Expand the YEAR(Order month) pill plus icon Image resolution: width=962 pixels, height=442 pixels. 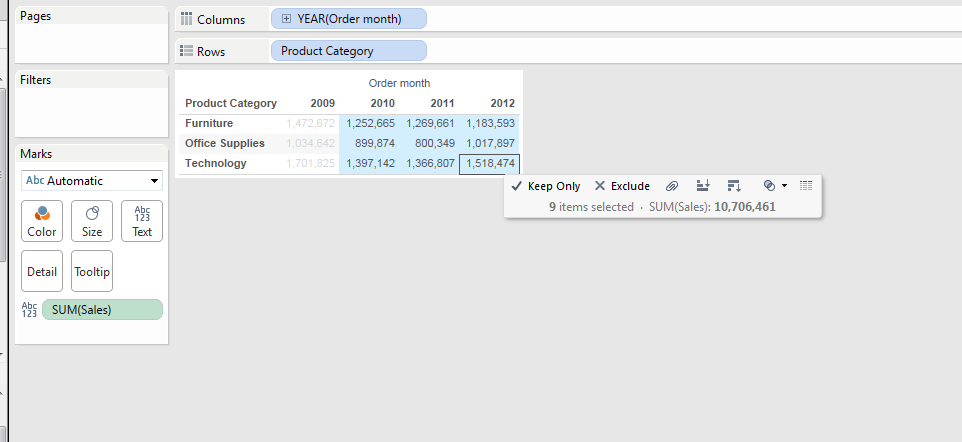pos(286,19)
